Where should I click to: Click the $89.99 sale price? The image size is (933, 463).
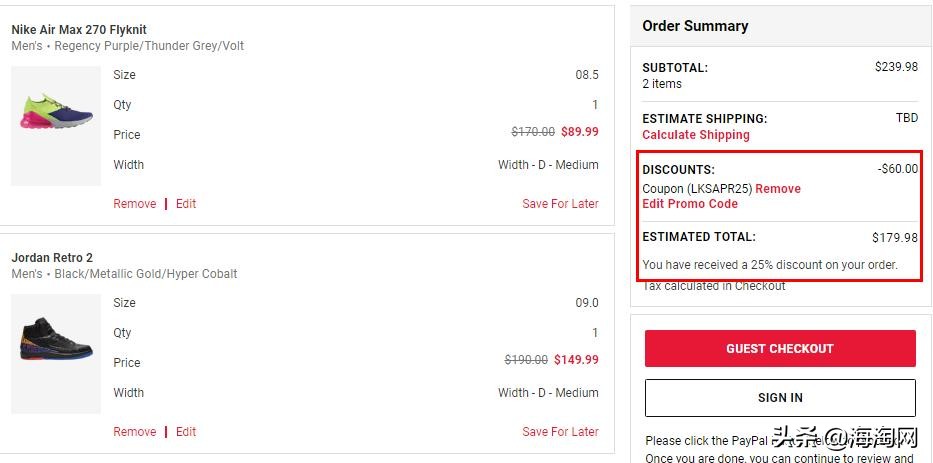pos(580,132)
